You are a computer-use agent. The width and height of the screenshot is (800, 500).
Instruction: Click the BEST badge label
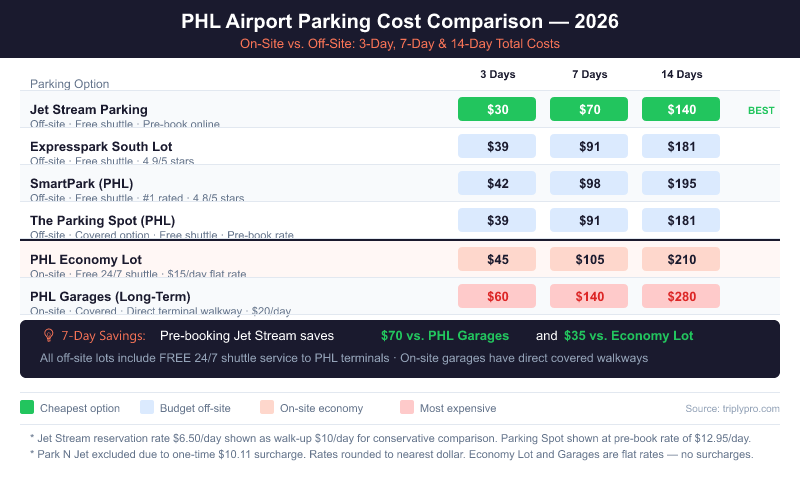pyautogui.click(x=761, y=111)
